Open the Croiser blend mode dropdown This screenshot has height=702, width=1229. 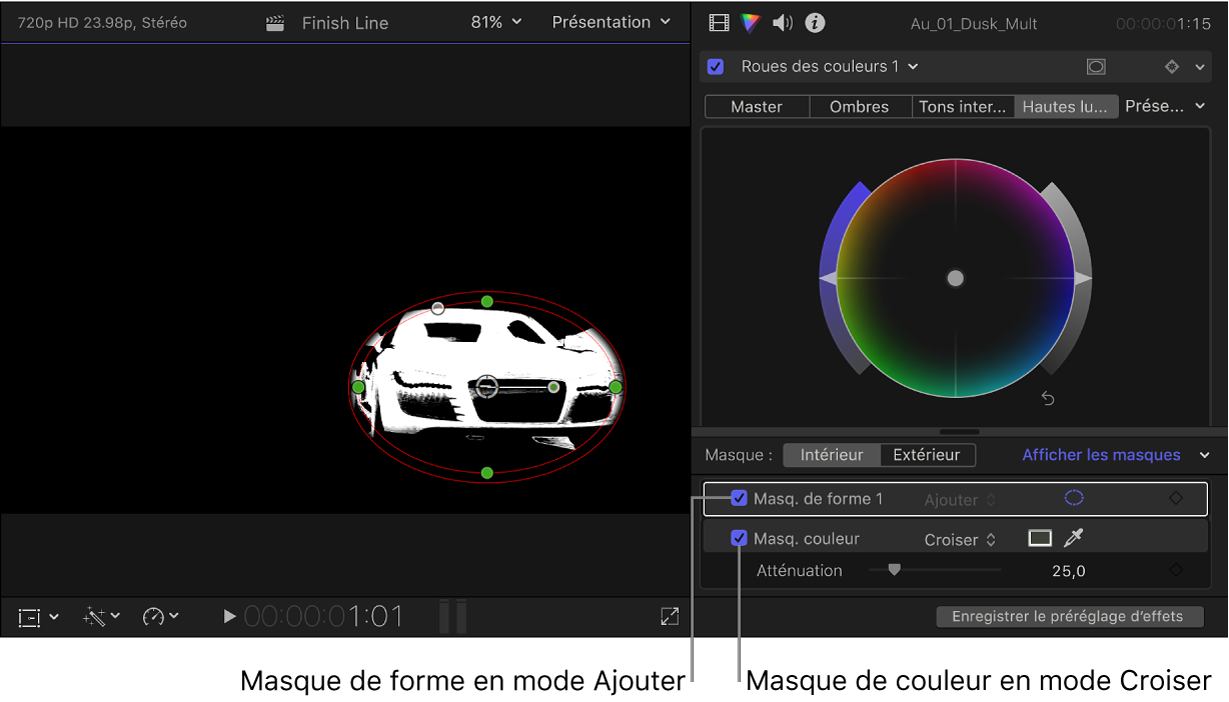958,538
